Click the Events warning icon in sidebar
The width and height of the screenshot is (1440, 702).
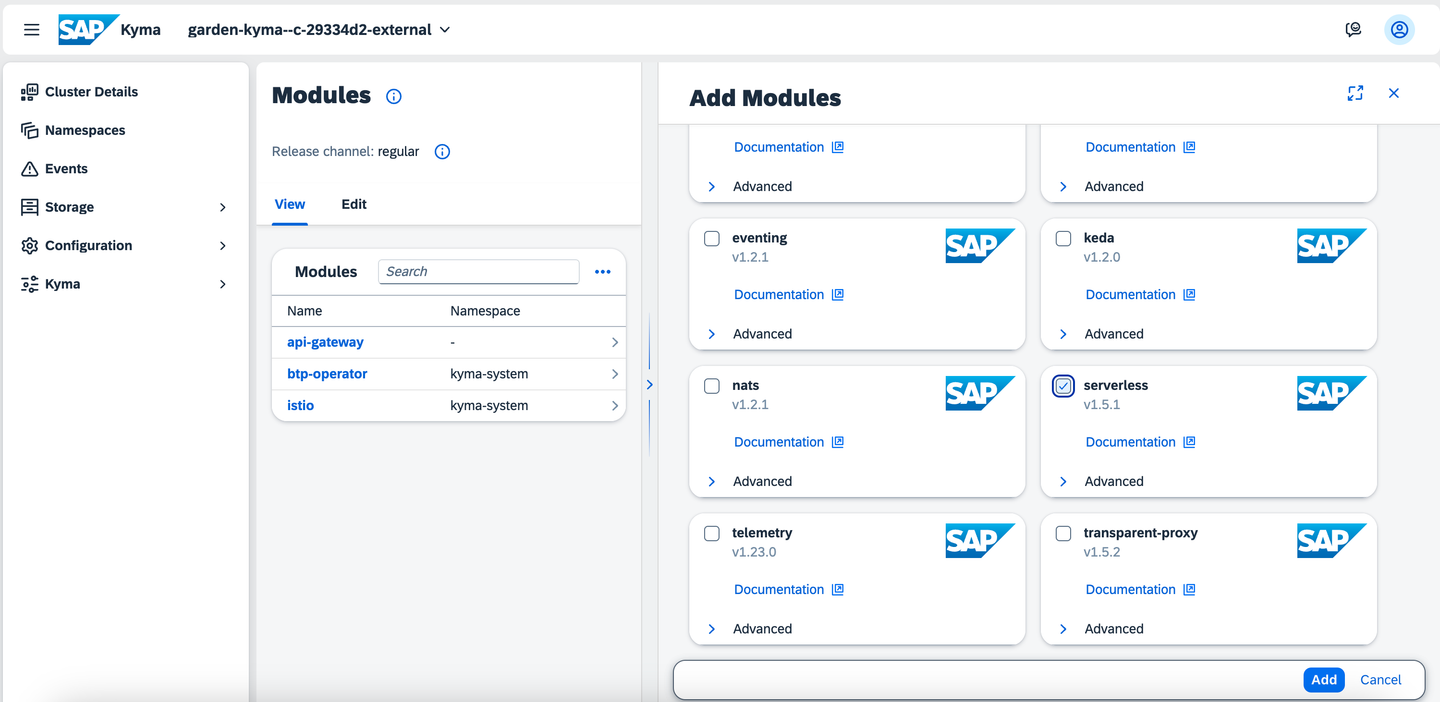30,169
